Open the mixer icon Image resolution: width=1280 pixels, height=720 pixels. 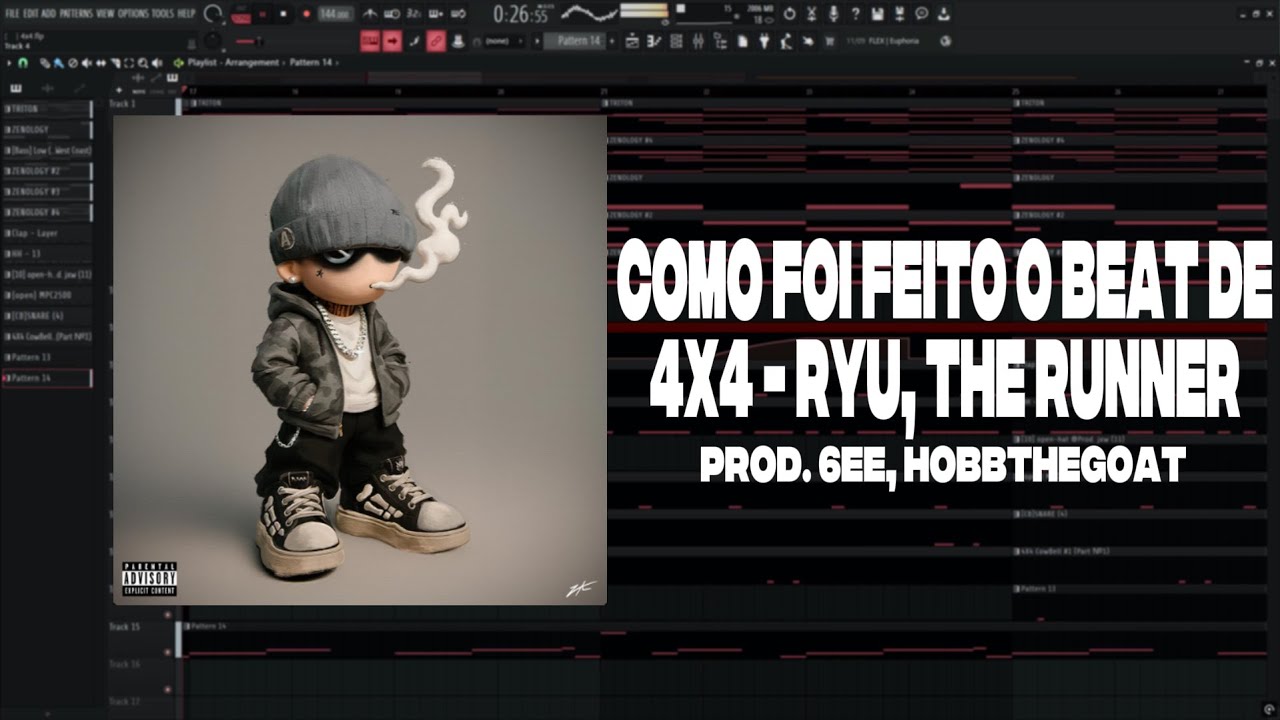coord(698,41)
